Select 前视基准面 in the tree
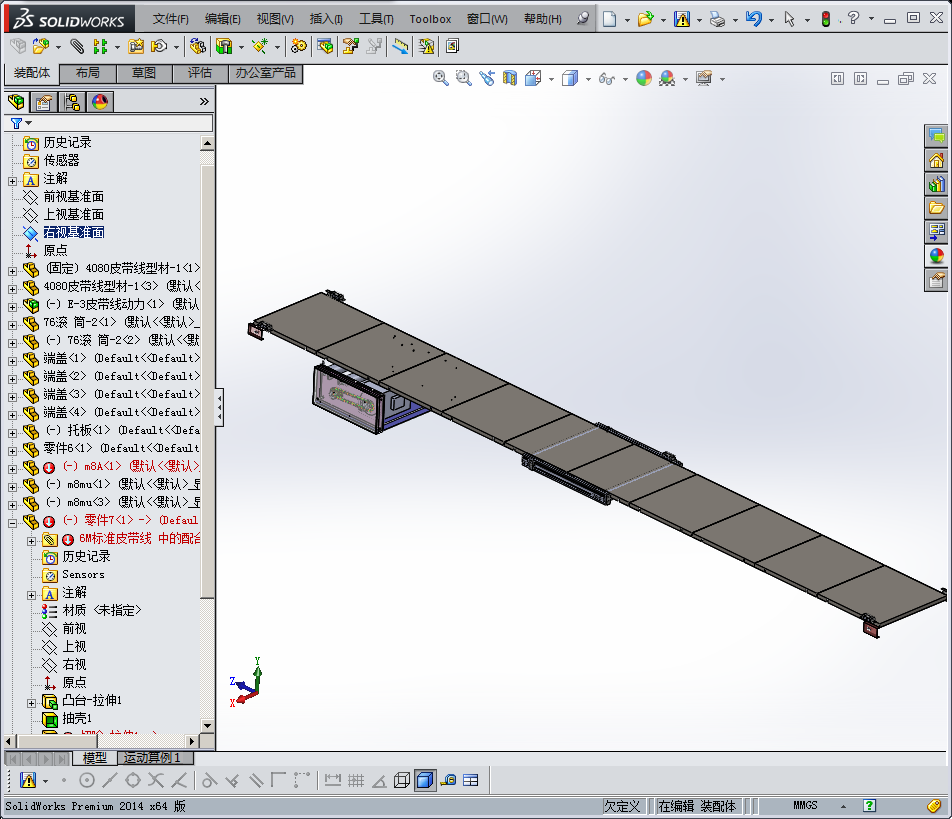This screenshot has width=952, height=819. click(x=73, y=197)
